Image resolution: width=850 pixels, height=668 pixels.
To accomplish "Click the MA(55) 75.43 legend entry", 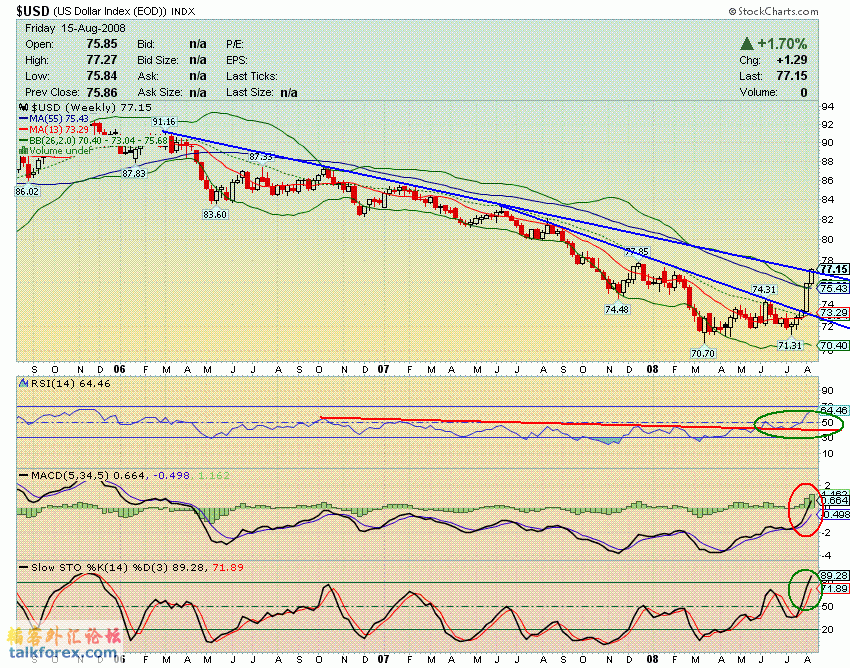I will pyautogui.click(x=54, y=118).
